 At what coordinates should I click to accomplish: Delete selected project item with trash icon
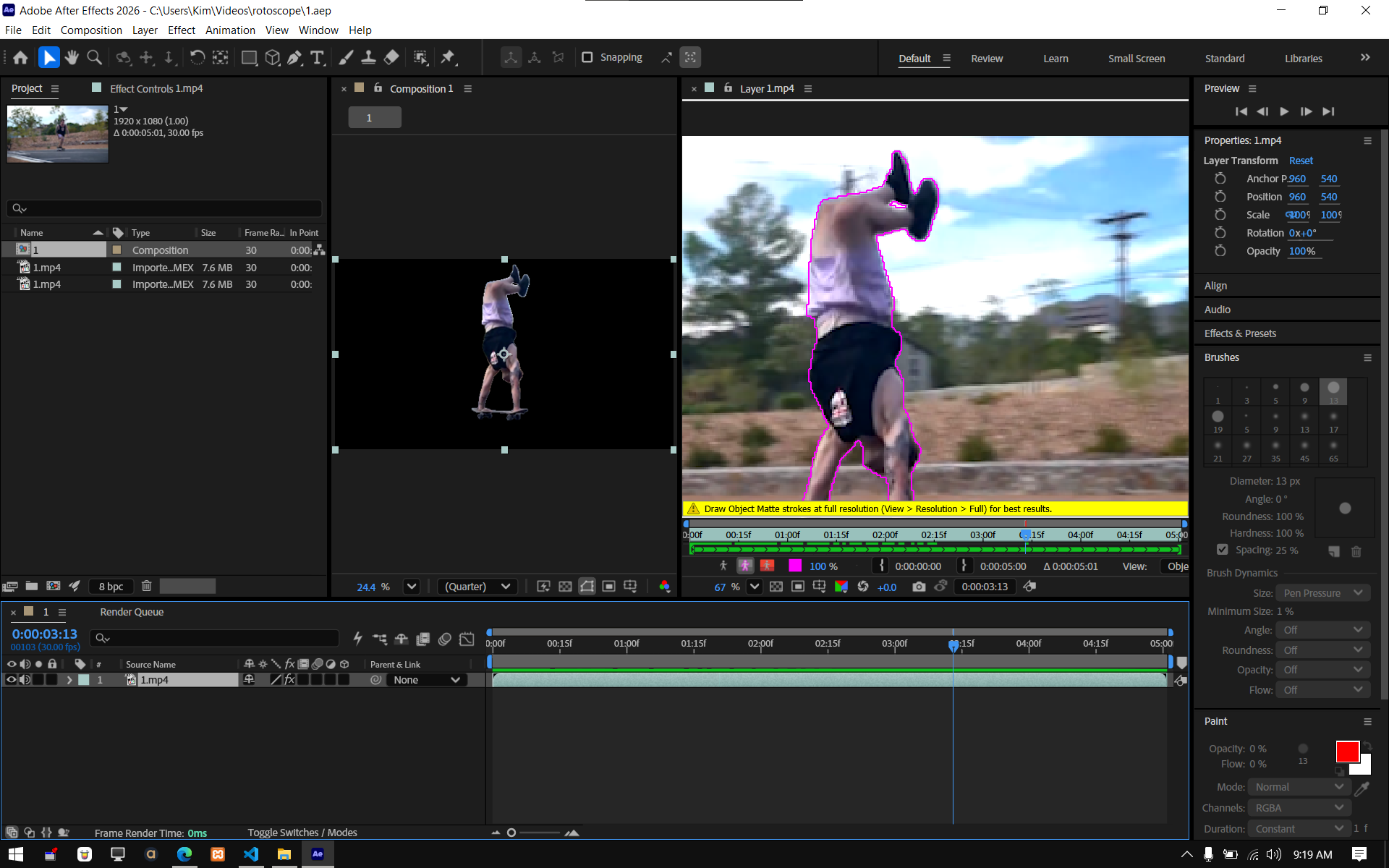[146, 586]
